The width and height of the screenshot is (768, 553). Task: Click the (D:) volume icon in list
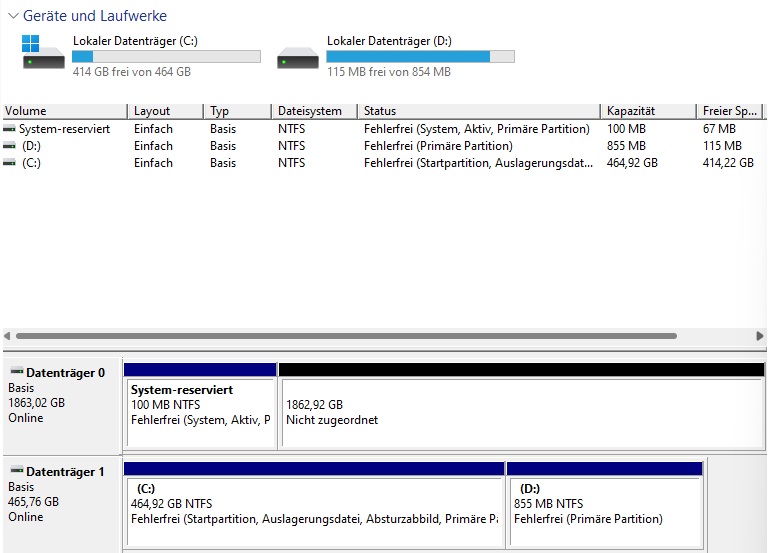pyautogui.click(x=9, y=146)
